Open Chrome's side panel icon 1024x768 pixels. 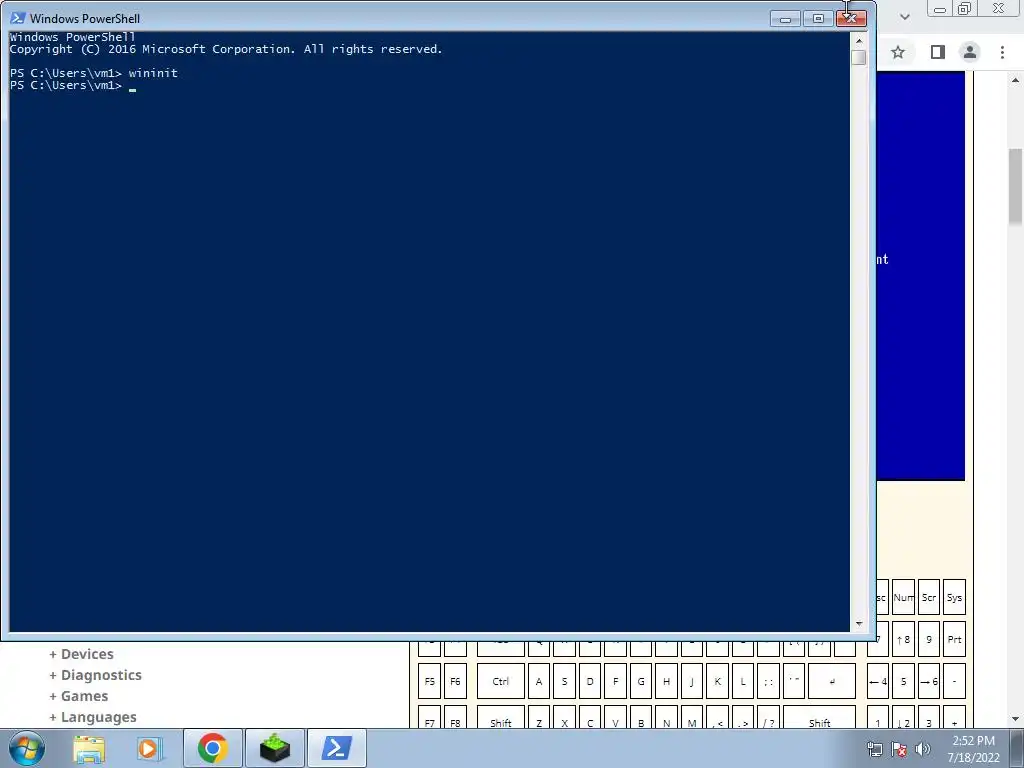(938, 52)
